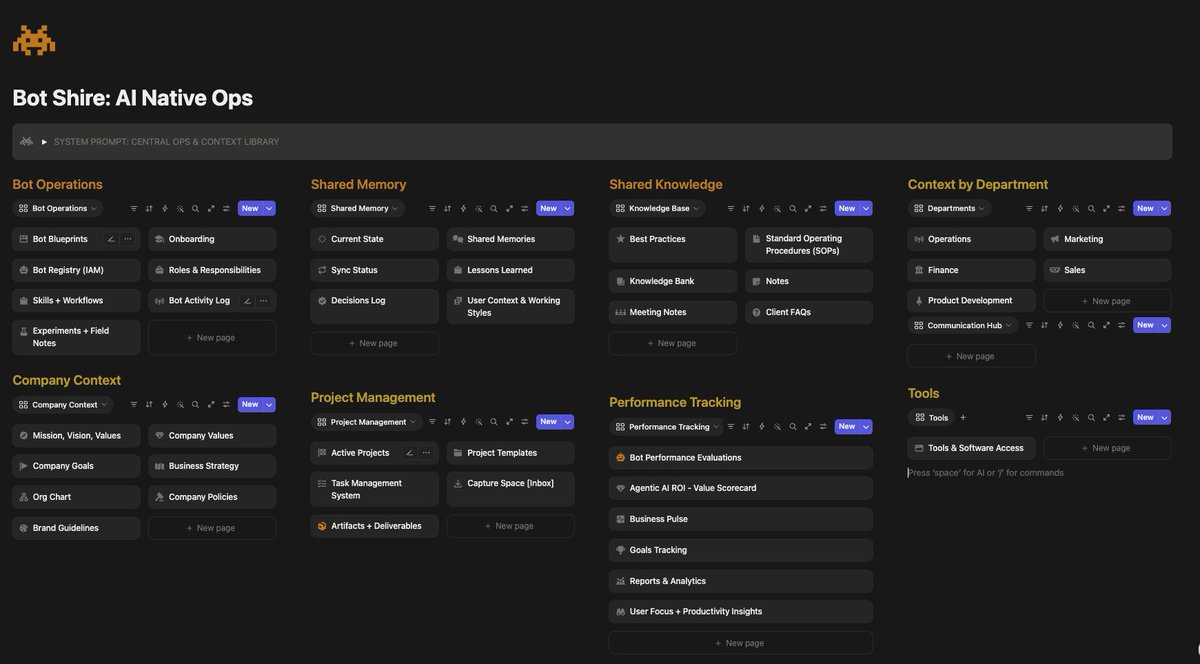This screenshot has width=1200, height=664.
Task: Open Tools & Software Access page
Action: coord(971,448)
